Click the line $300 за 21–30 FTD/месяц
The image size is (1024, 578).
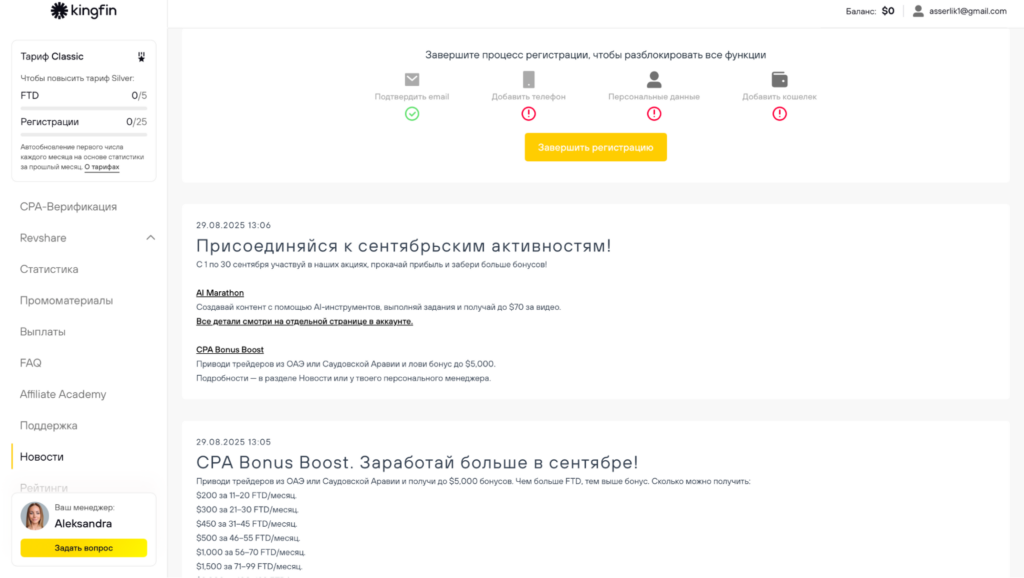coord(248,509)
